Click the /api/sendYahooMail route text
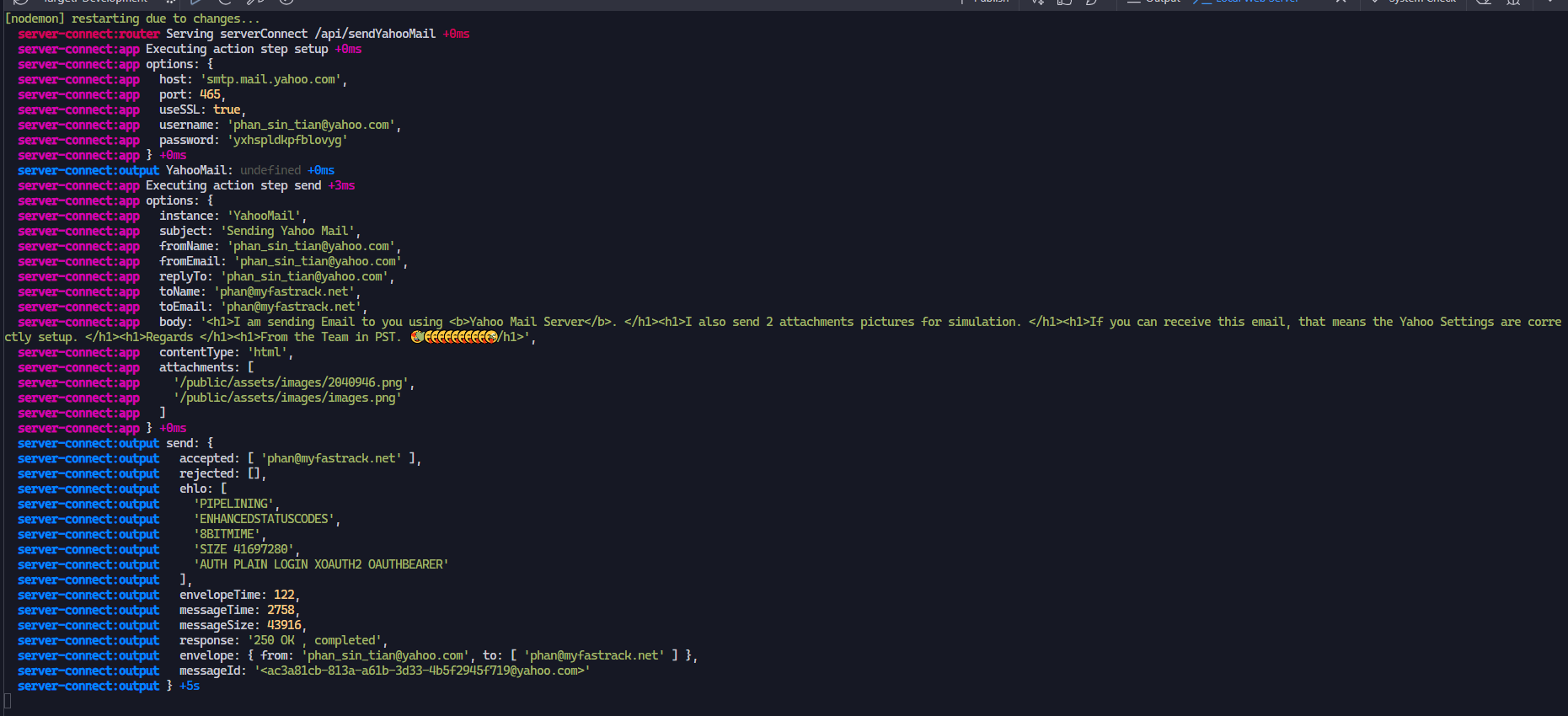The height and width of the screenshot is (716, 1568). tap(375, 34)
